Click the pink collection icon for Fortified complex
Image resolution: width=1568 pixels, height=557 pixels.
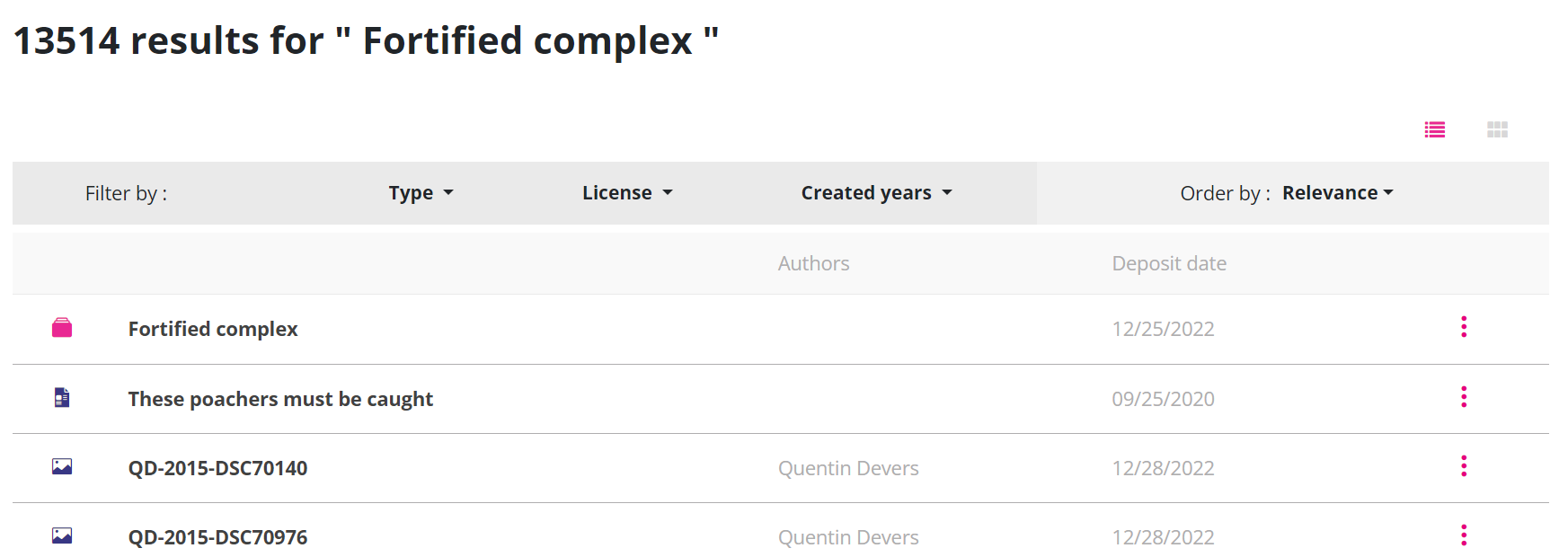coord(62,328)
